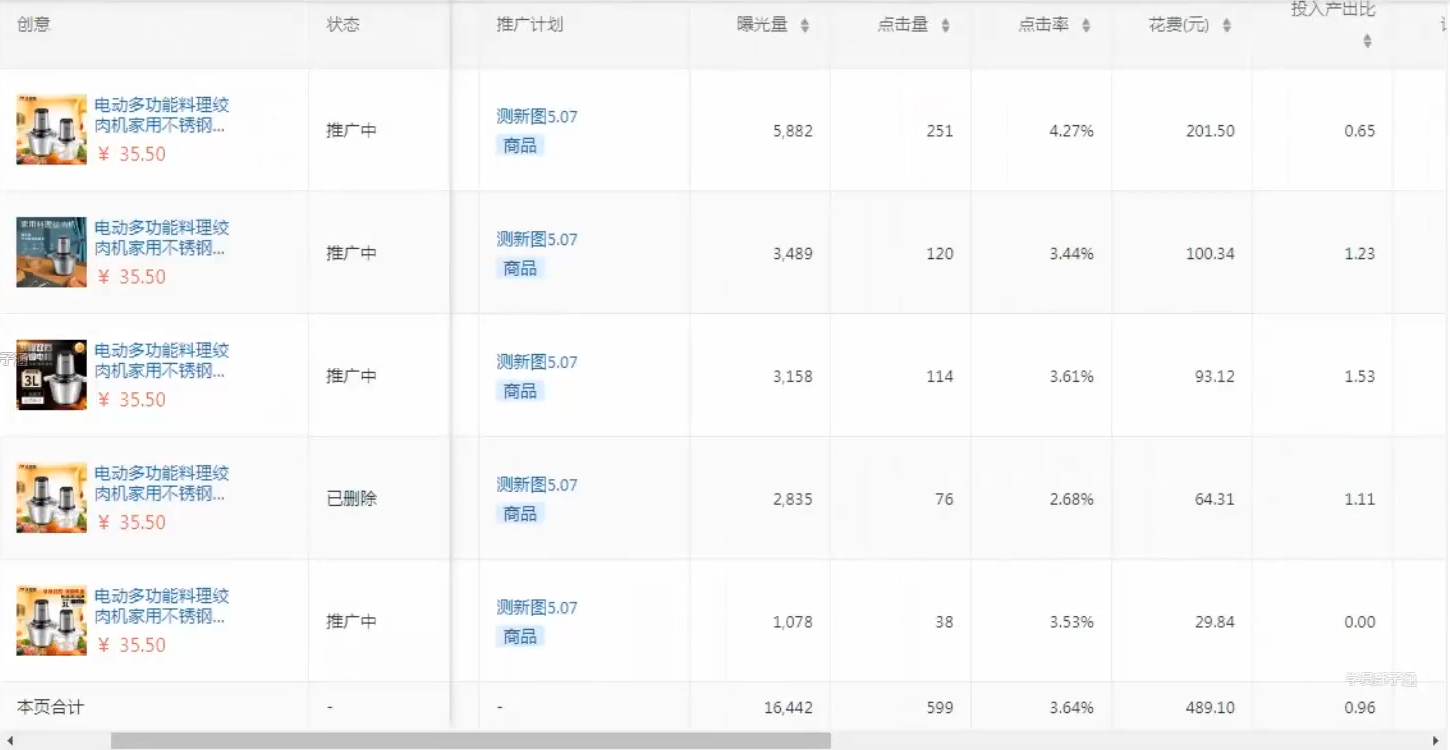Open 测新图5.07 plan in 251 clicks row
Image resolution: width=1450 pixels, height=750 pixels.
click(537, 116)
